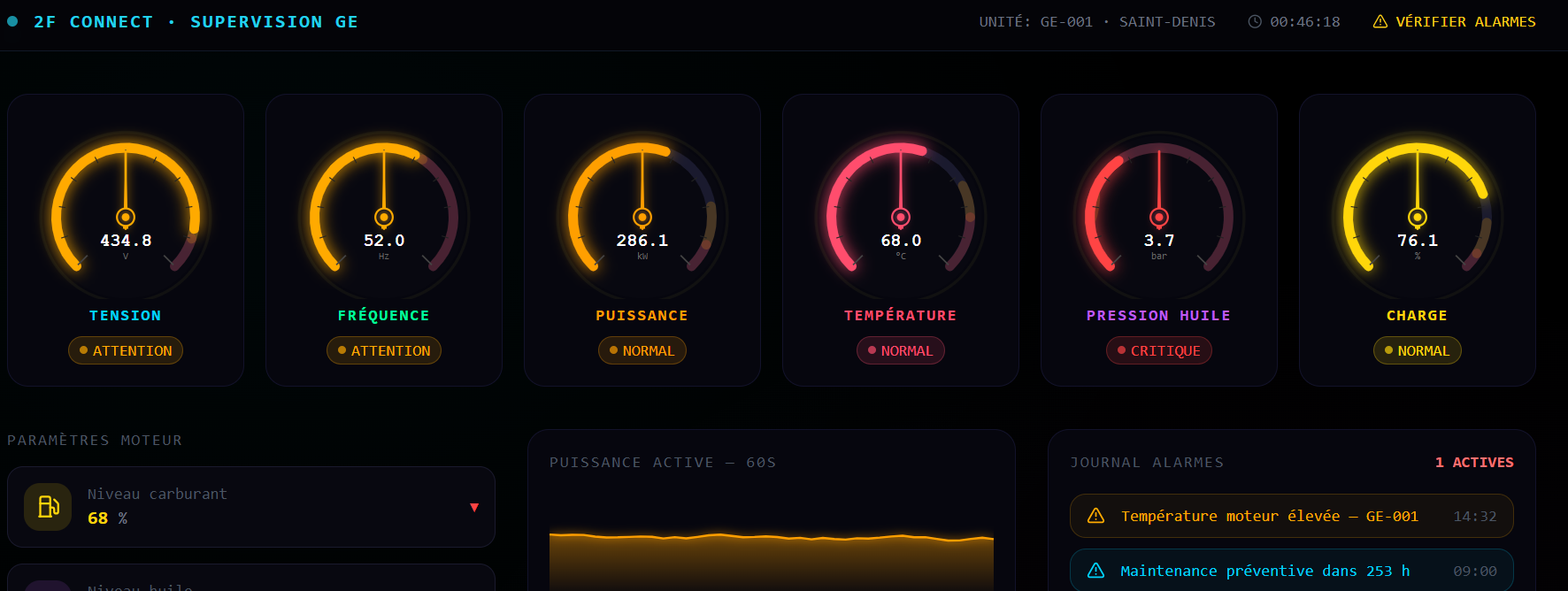Click the Attention badge under Fréquence
This screenshot has height=591, width=1568.
tap(383, 350)
